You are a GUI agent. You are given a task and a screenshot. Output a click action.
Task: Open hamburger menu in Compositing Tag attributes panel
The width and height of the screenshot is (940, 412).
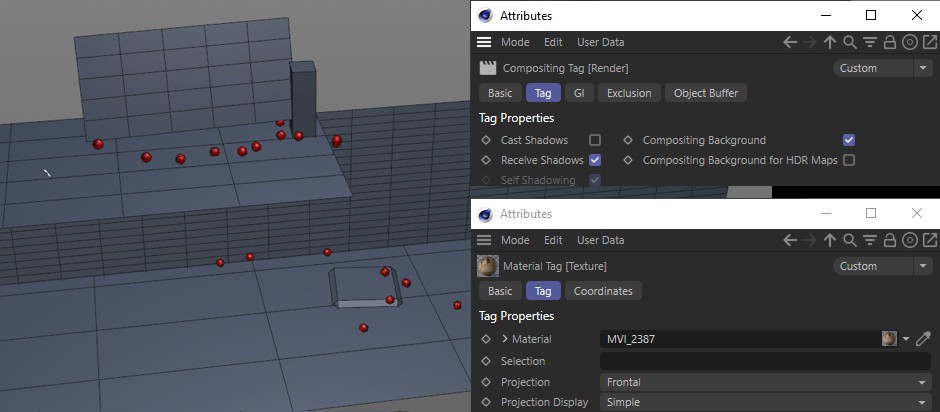484,43
